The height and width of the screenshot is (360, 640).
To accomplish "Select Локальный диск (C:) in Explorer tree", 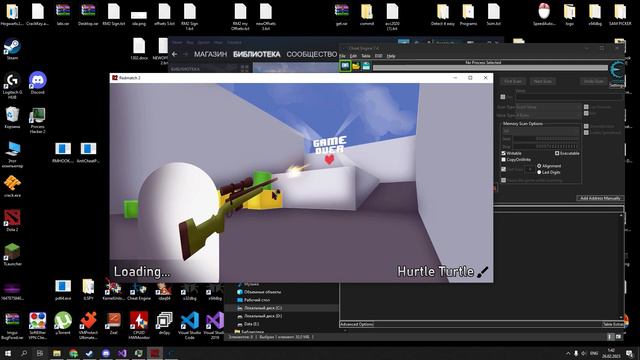I will click(263, 308).
